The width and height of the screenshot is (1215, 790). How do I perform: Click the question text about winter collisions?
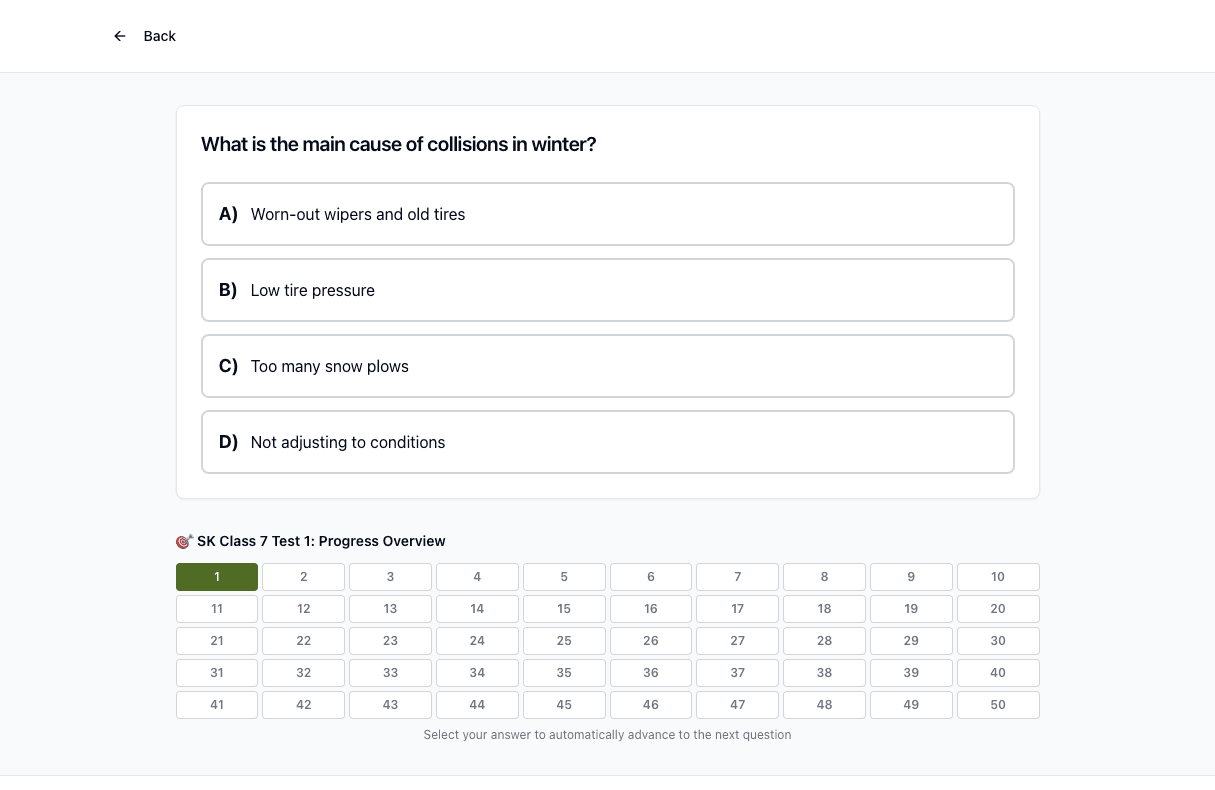pos(399,144)
